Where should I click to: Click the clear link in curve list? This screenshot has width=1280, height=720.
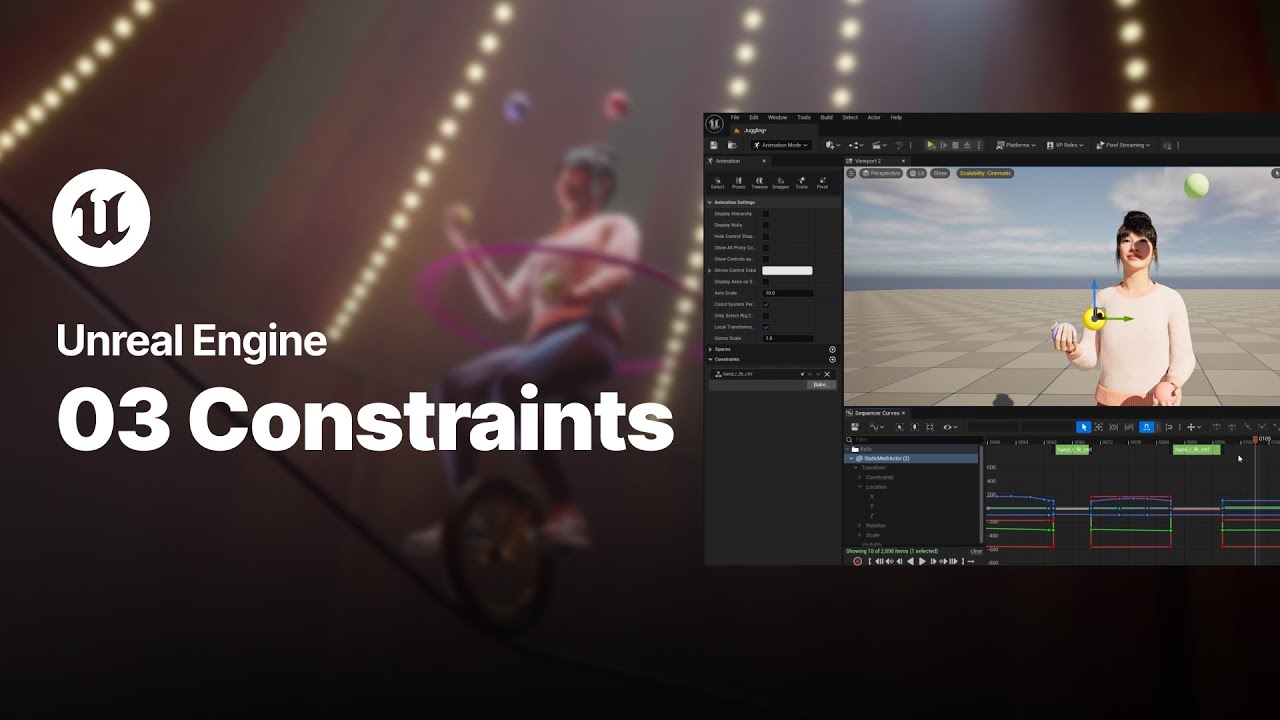coord(976,551)
